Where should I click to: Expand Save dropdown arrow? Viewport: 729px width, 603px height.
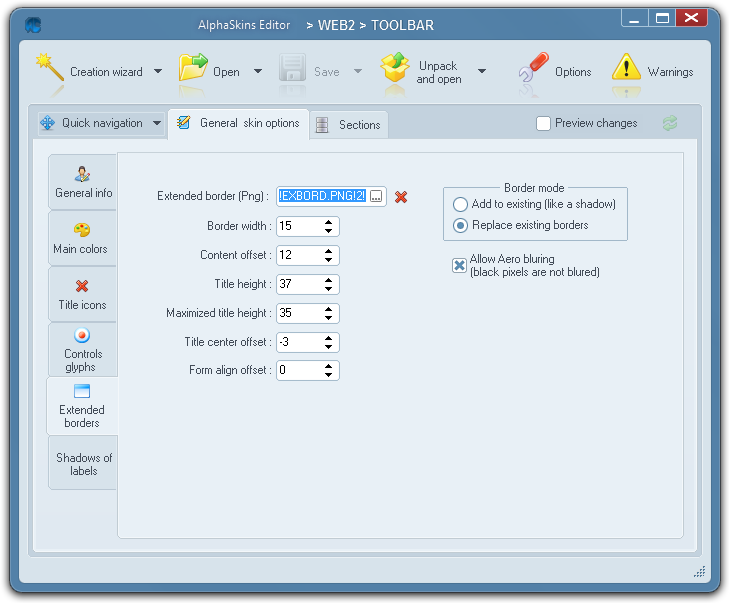(x=358, y=72)
